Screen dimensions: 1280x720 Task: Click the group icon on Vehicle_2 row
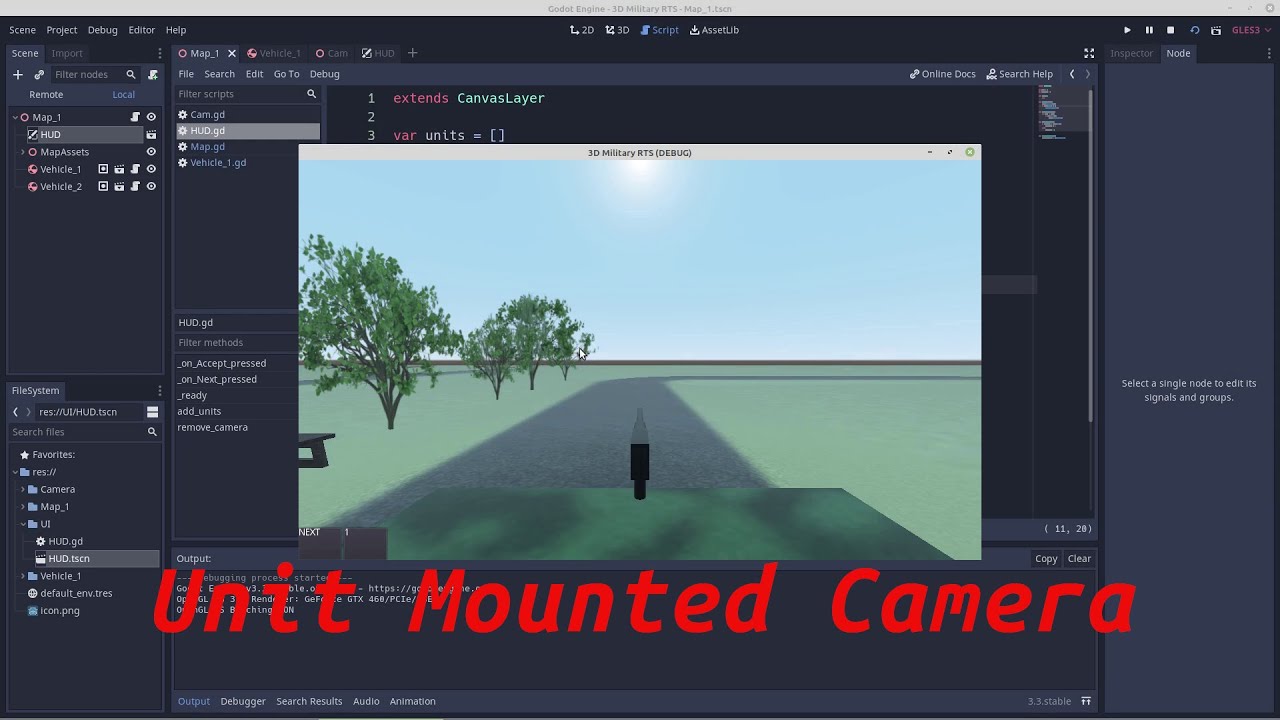(x=103, y=186)
